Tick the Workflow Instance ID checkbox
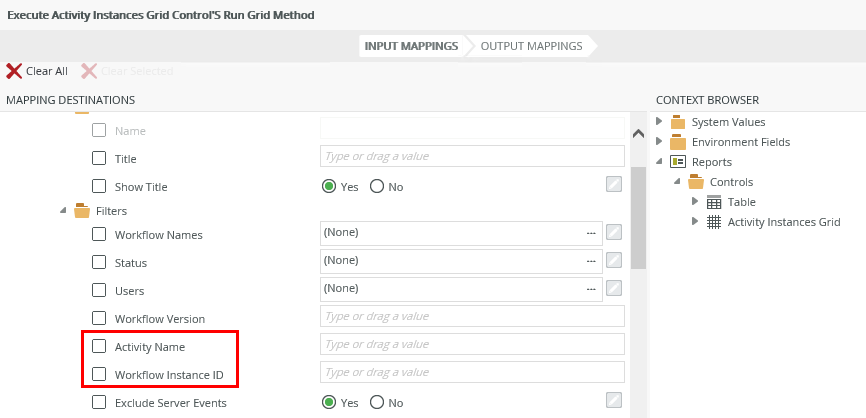 coord(99,375)
